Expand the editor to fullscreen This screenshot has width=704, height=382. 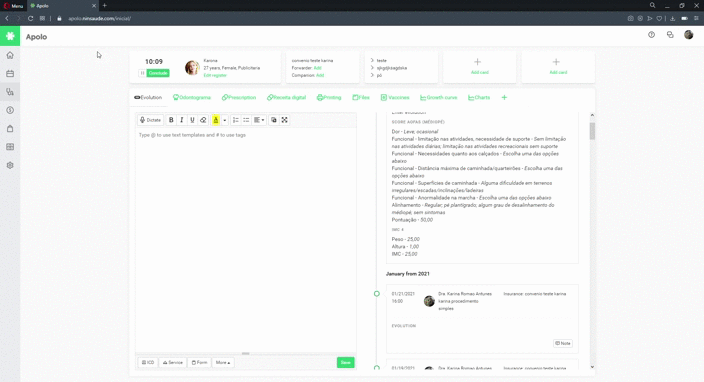(285, 120)
